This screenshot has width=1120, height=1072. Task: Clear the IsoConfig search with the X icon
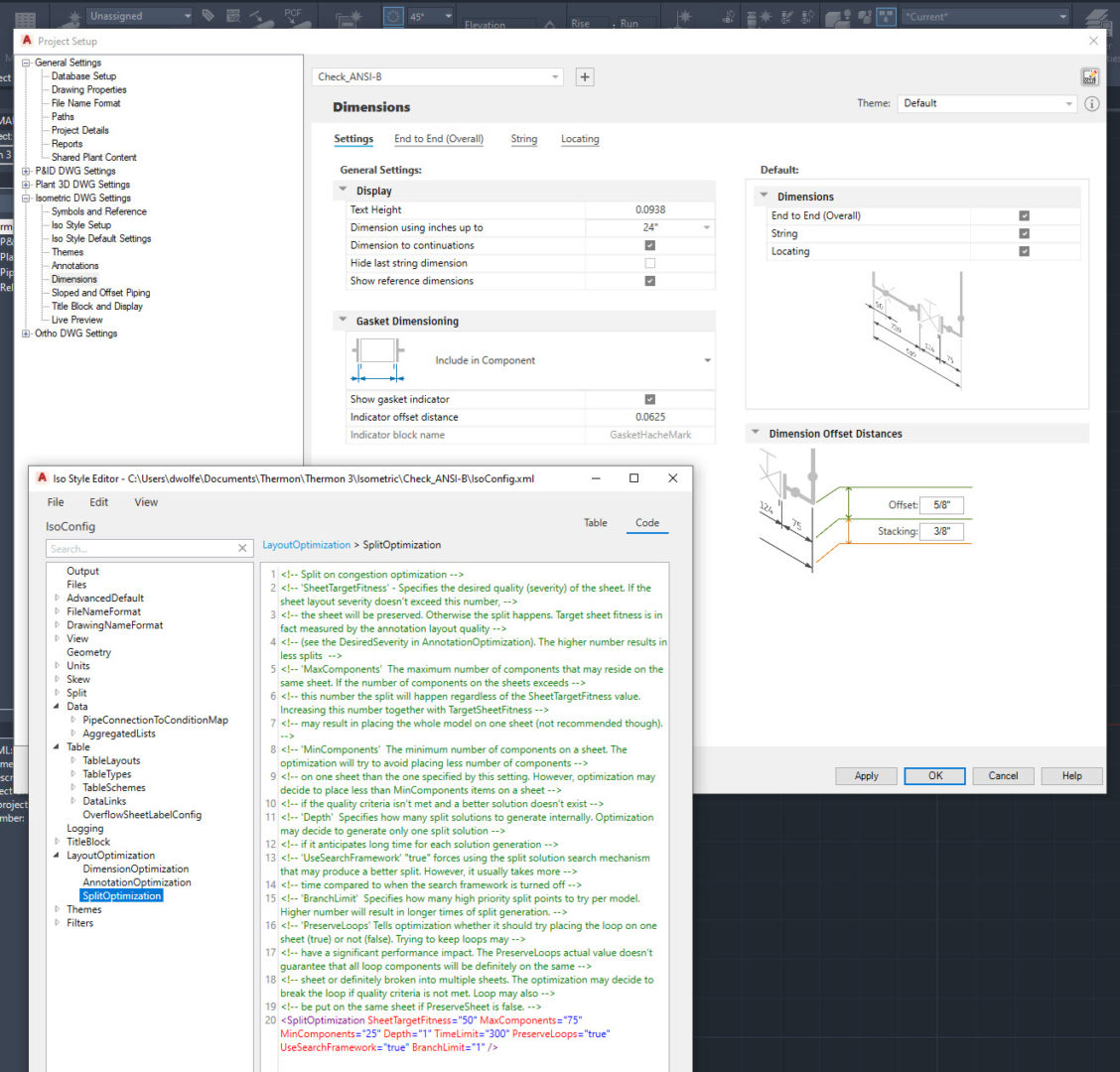[242, 548]
